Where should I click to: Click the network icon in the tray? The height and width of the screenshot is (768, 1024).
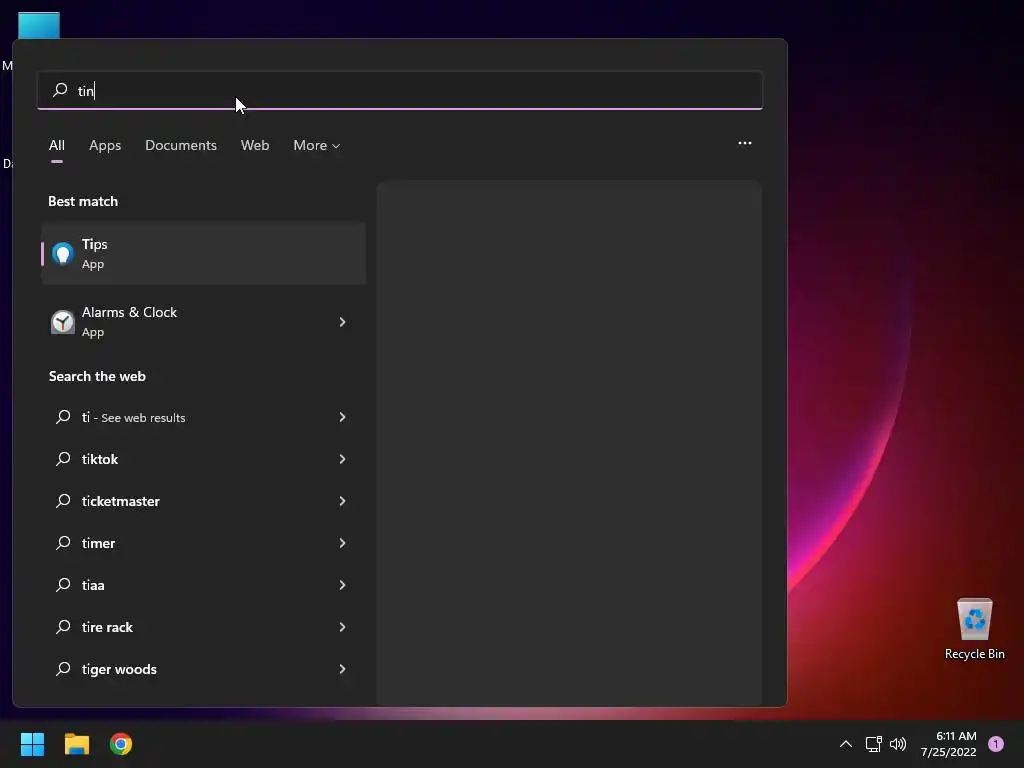[x=873, y=744]
